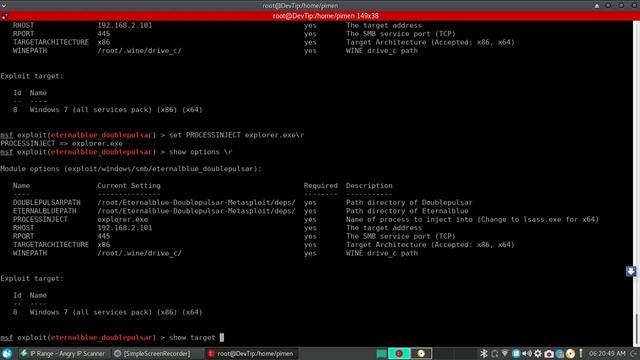640x360 pixels.
Task: Click the Bluetooth tray icon
Action: 484,353
